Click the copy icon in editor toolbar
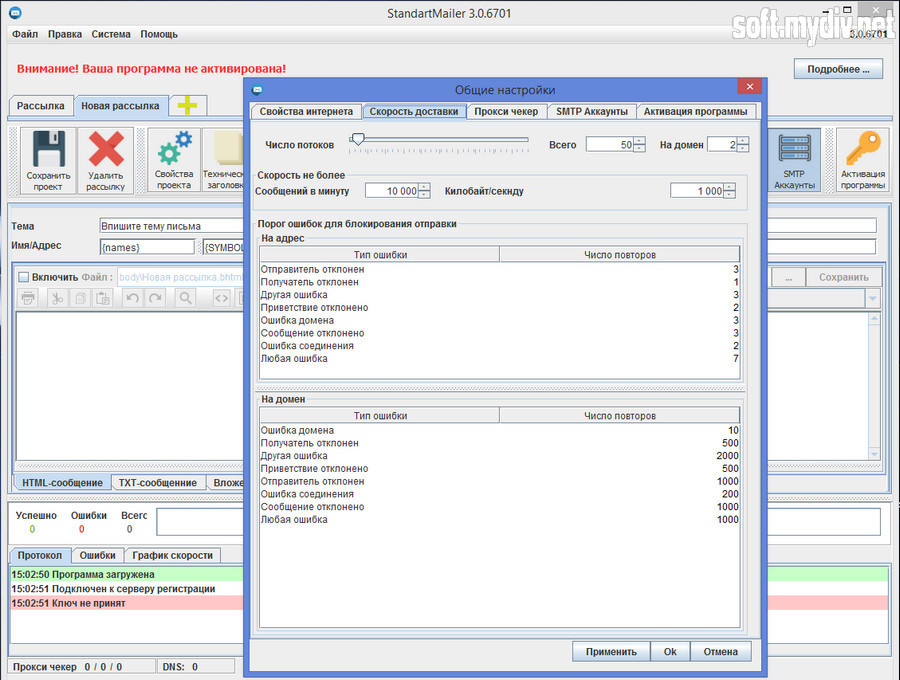This screenshot has width=900, height=680. [80, 298]
